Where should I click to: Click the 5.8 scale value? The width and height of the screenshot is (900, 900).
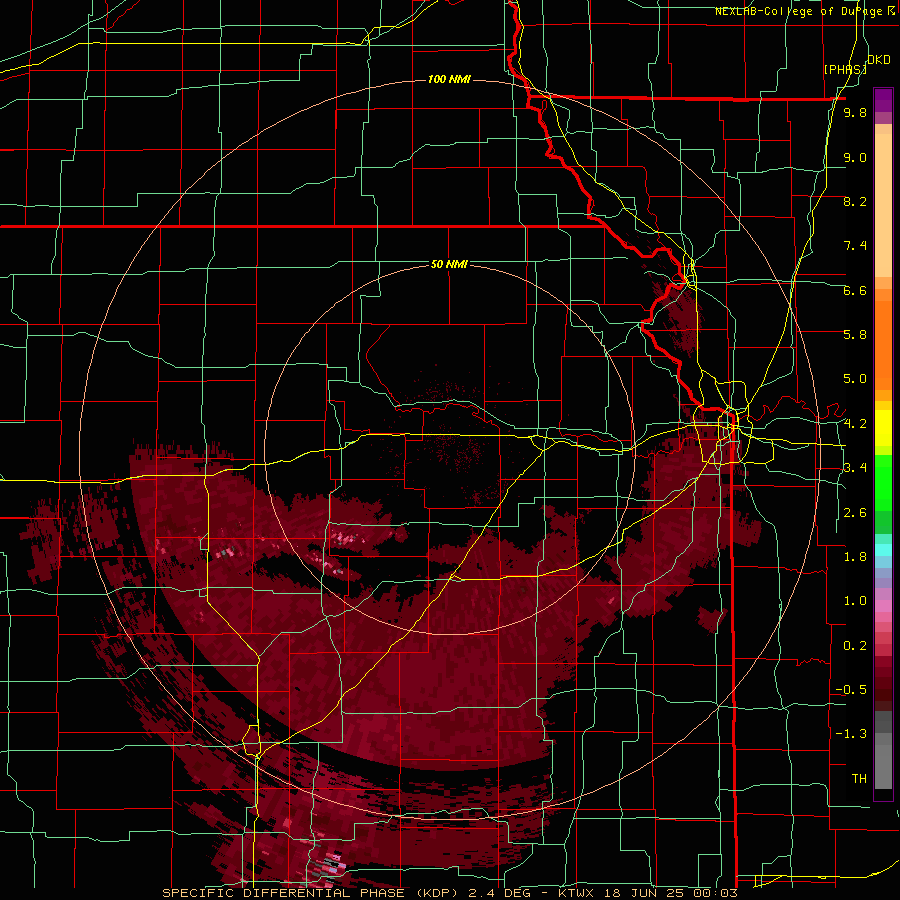coord(855,335)
